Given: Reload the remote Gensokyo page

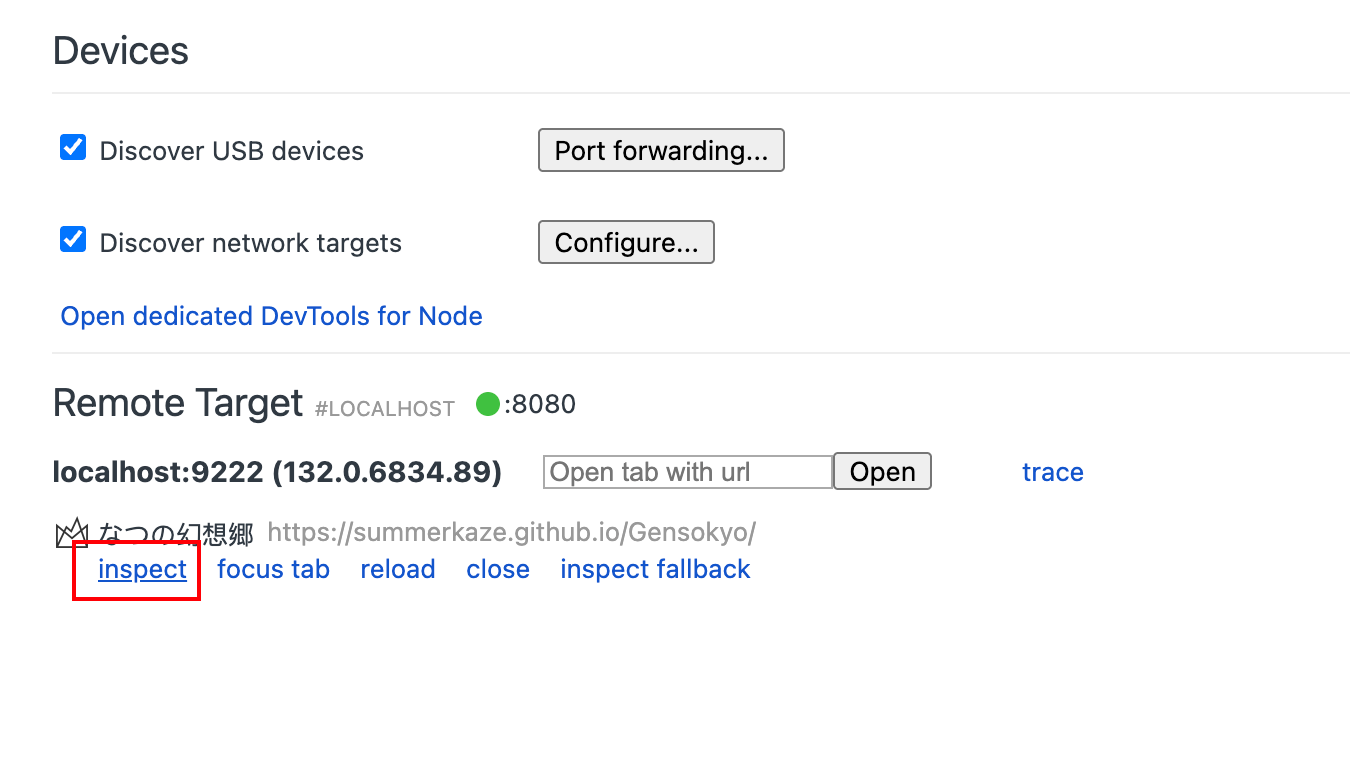Looking at the screenshot, I should (x=398, y=569).
